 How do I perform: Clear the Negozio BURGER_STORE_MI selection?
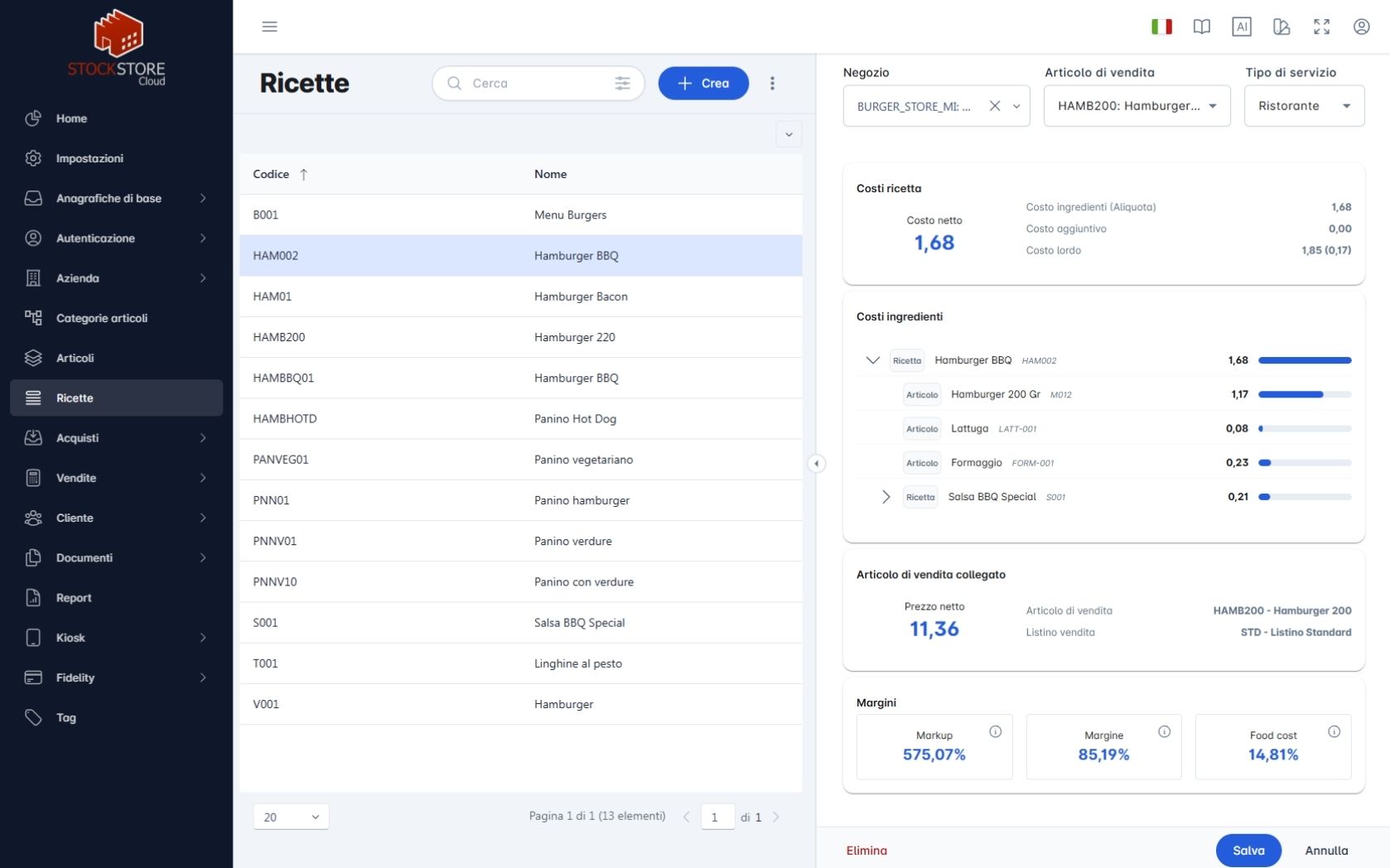point(995,106)
